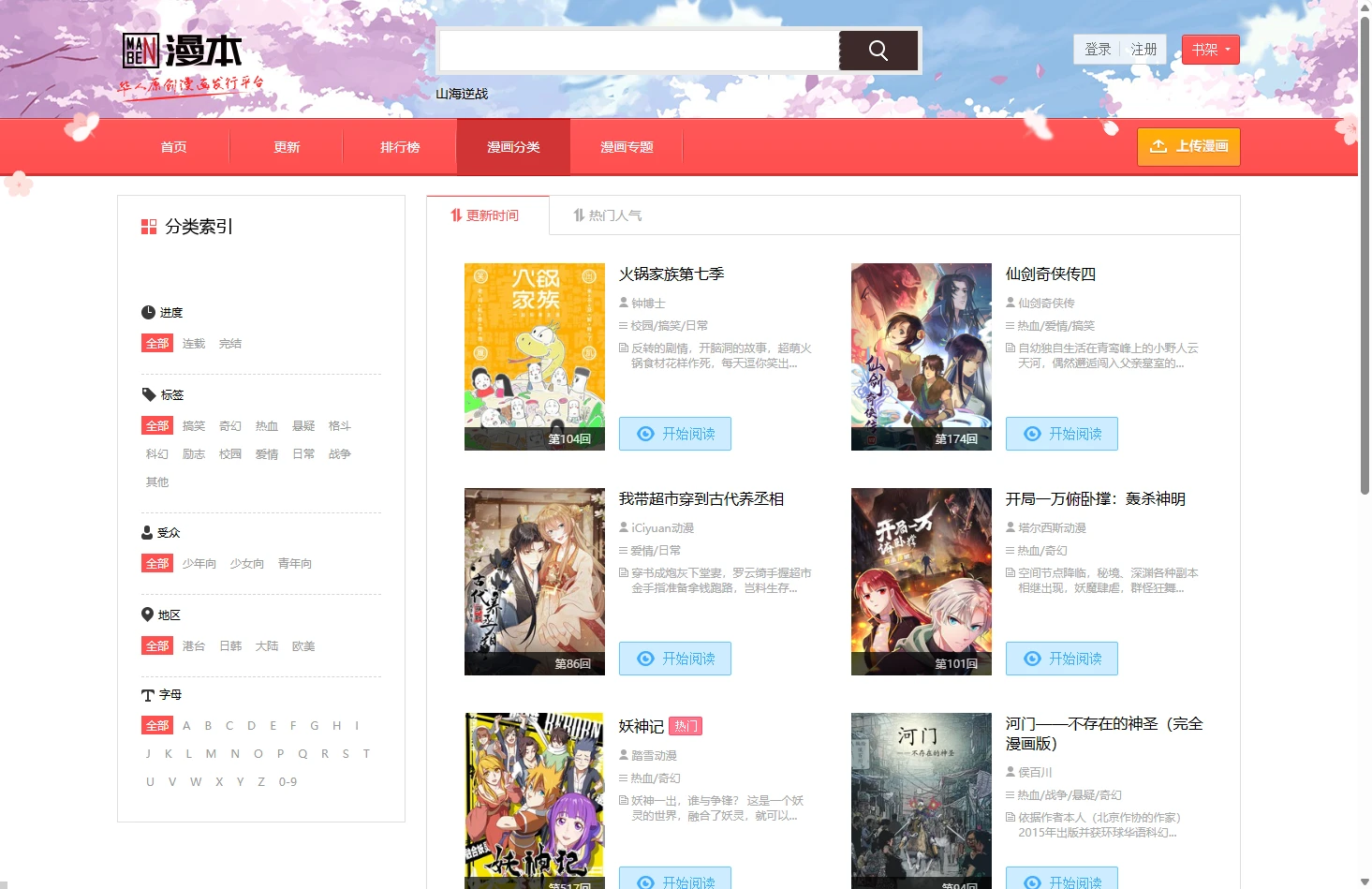Screen dimensions: 1372x889
Task: Click 开始阅读 for 仙剑奇侠传四
Action: [1061, 433]
